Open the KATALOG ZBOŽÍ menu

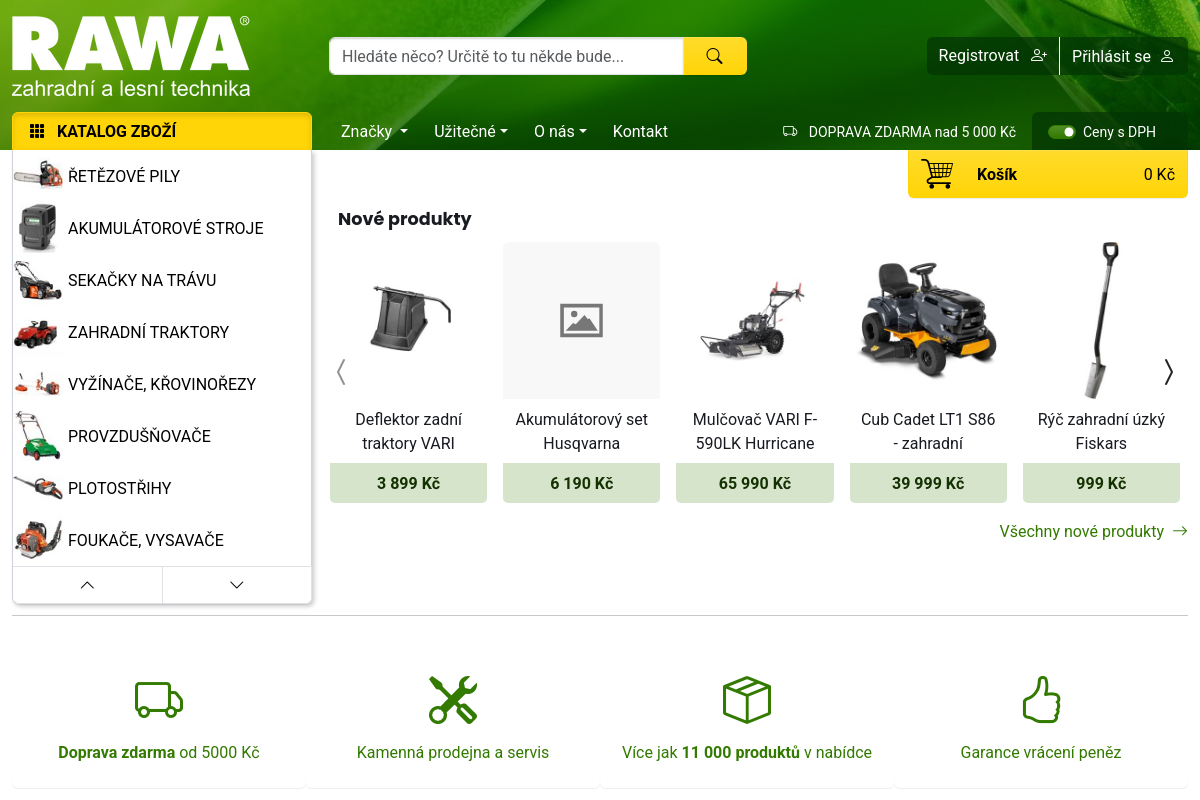[162, 131]
